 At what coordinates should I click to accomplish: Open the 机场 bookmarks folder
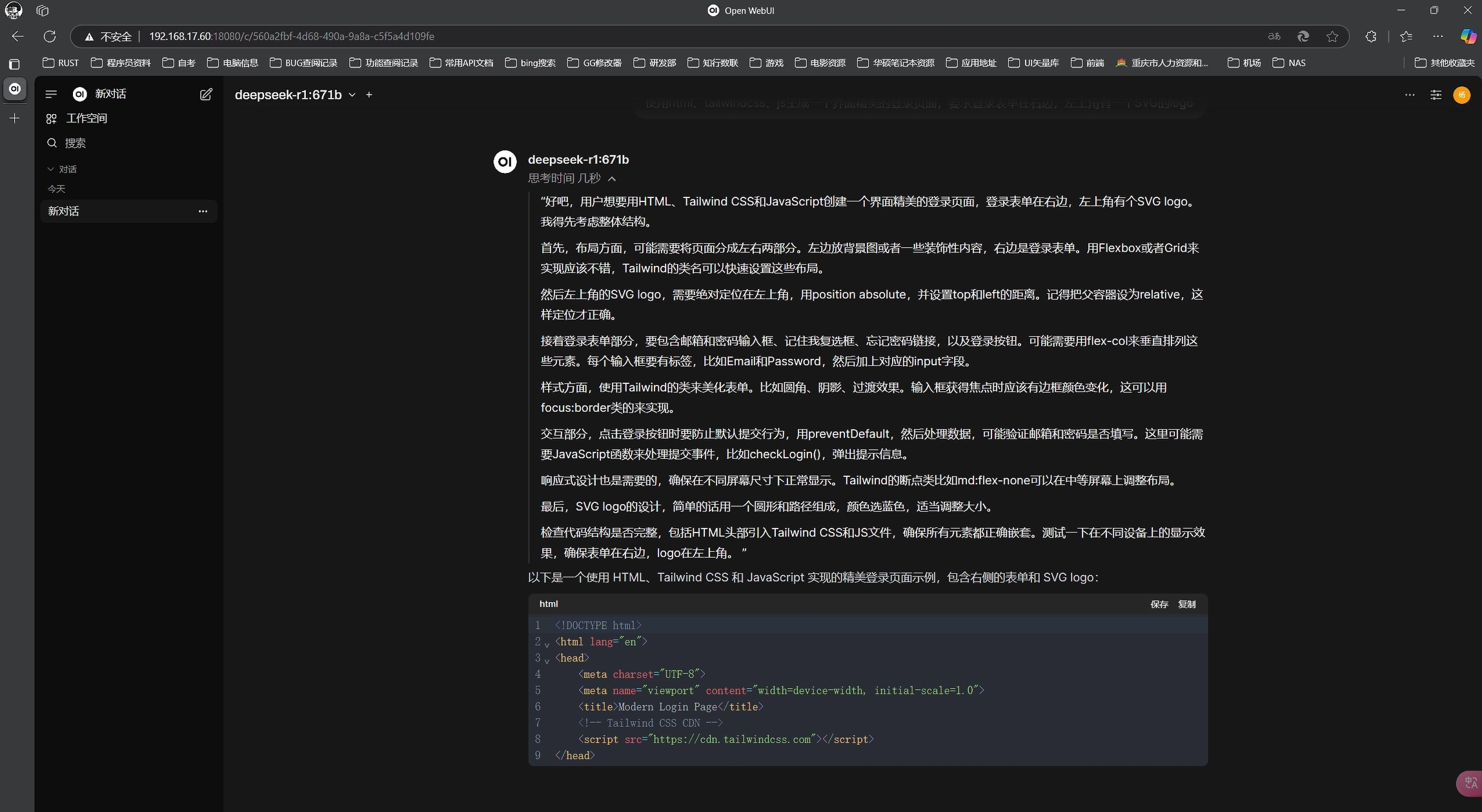(1244, 63)
